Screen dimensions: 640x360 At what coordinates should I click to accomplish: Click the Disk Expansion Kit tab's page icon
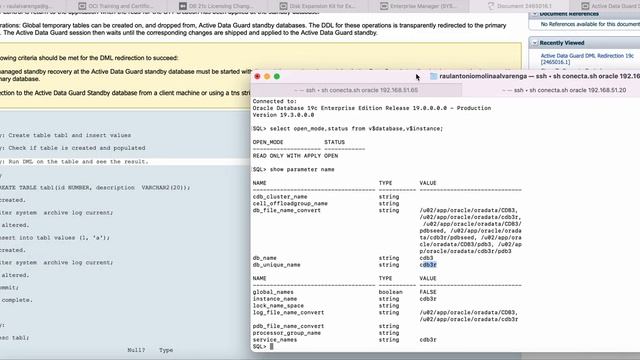click(283, 6)
